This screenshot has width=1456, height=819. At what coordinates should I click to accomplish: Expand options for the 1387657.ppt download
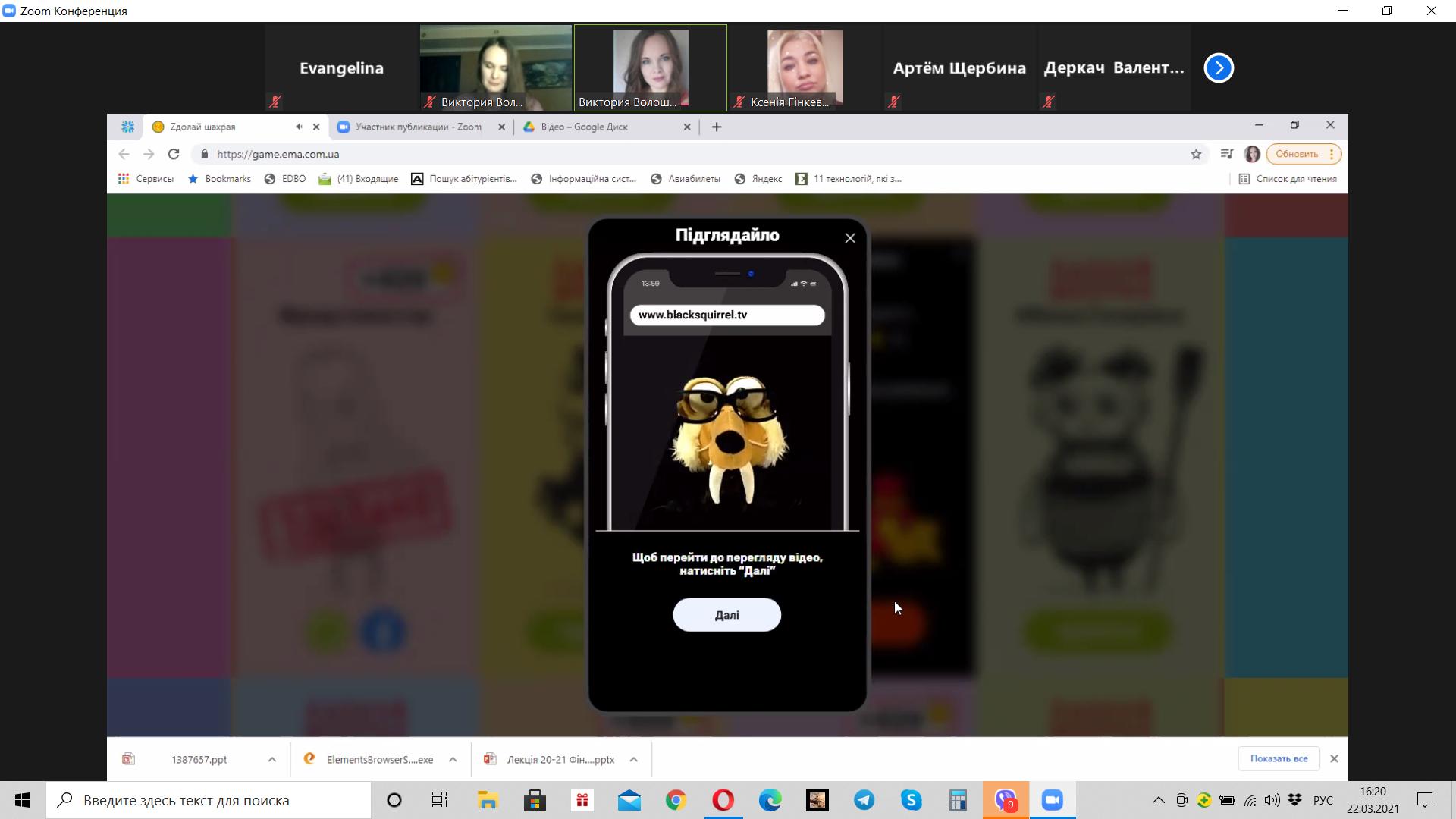(271, 759)
